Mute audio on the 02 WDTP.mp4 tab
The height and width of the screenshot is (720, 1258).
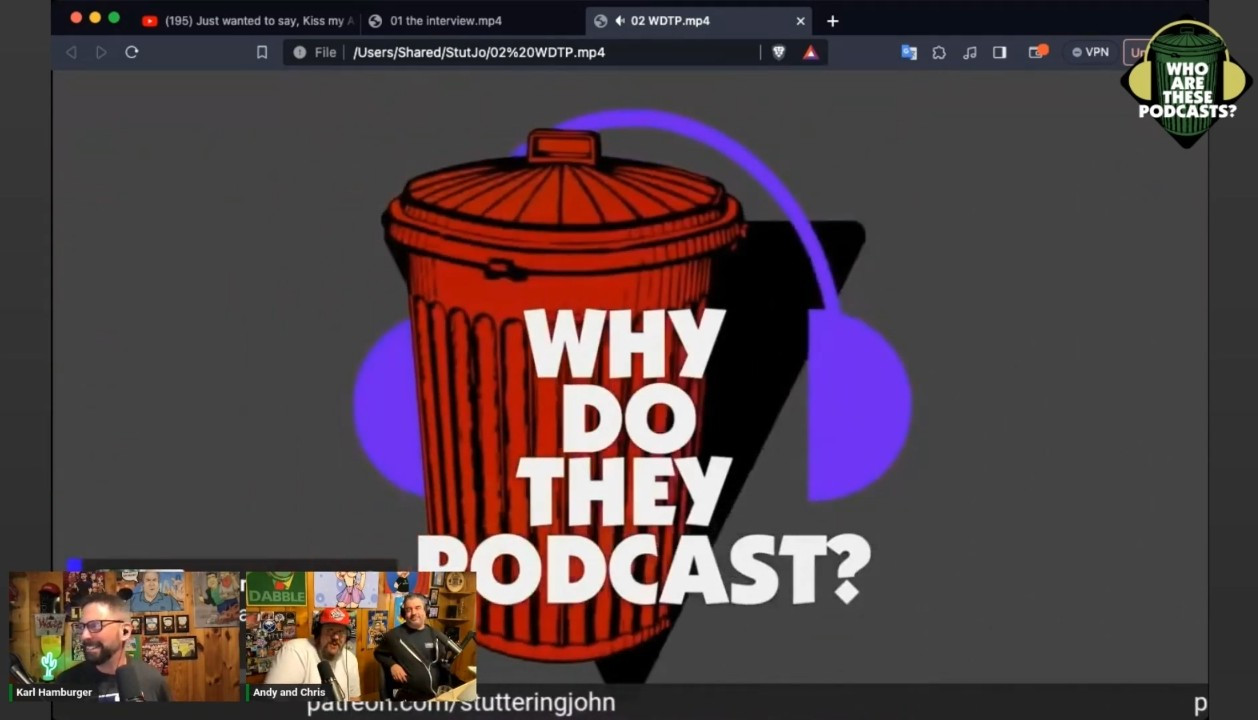pyautogui.click(x=619, y=20)
